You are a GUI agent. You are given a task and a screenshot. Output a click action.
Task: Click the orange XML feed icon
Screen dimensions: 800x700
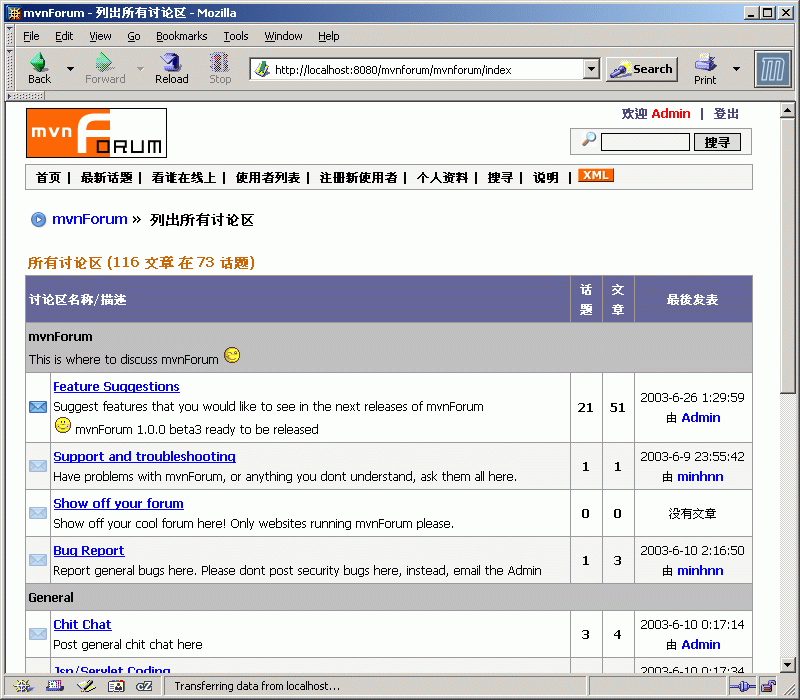pyautogui.click(x=596, y=176)
